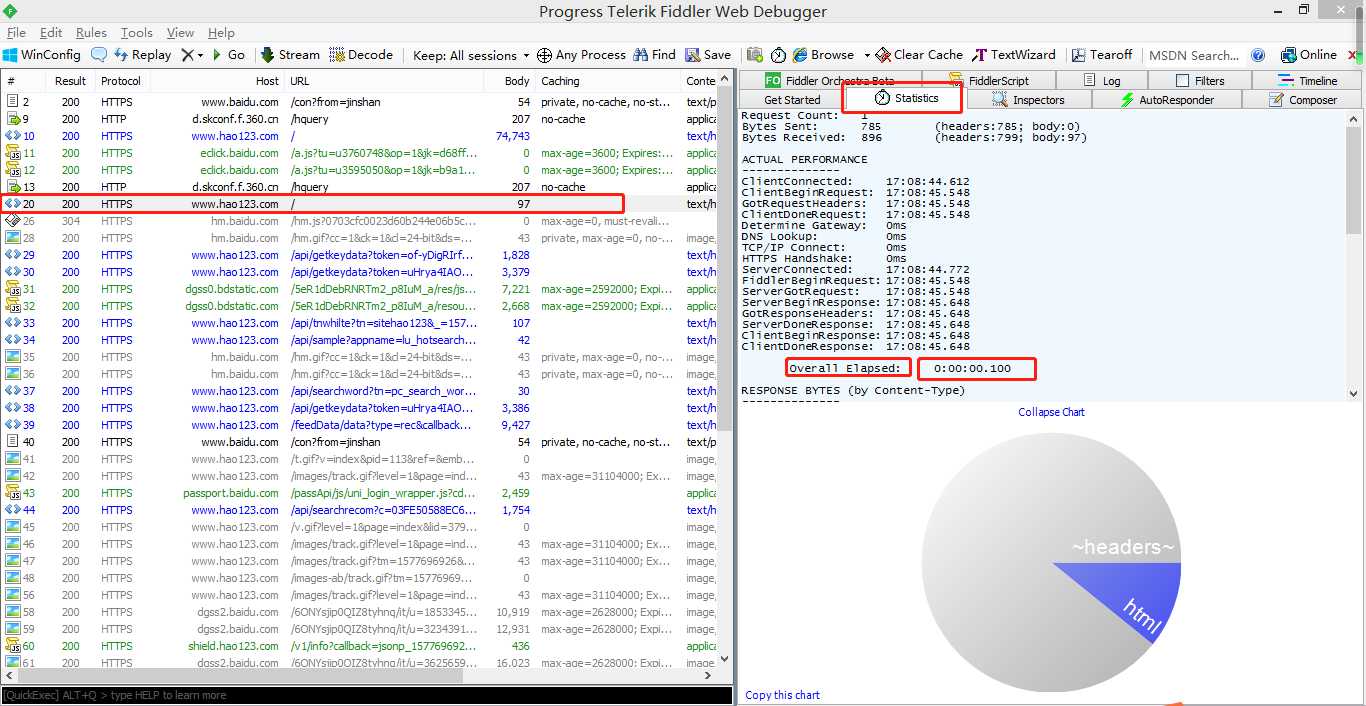The width and height of the screenshot is (1366, 706).
Task: Open the Help menu
Action: tap(221, 33)
